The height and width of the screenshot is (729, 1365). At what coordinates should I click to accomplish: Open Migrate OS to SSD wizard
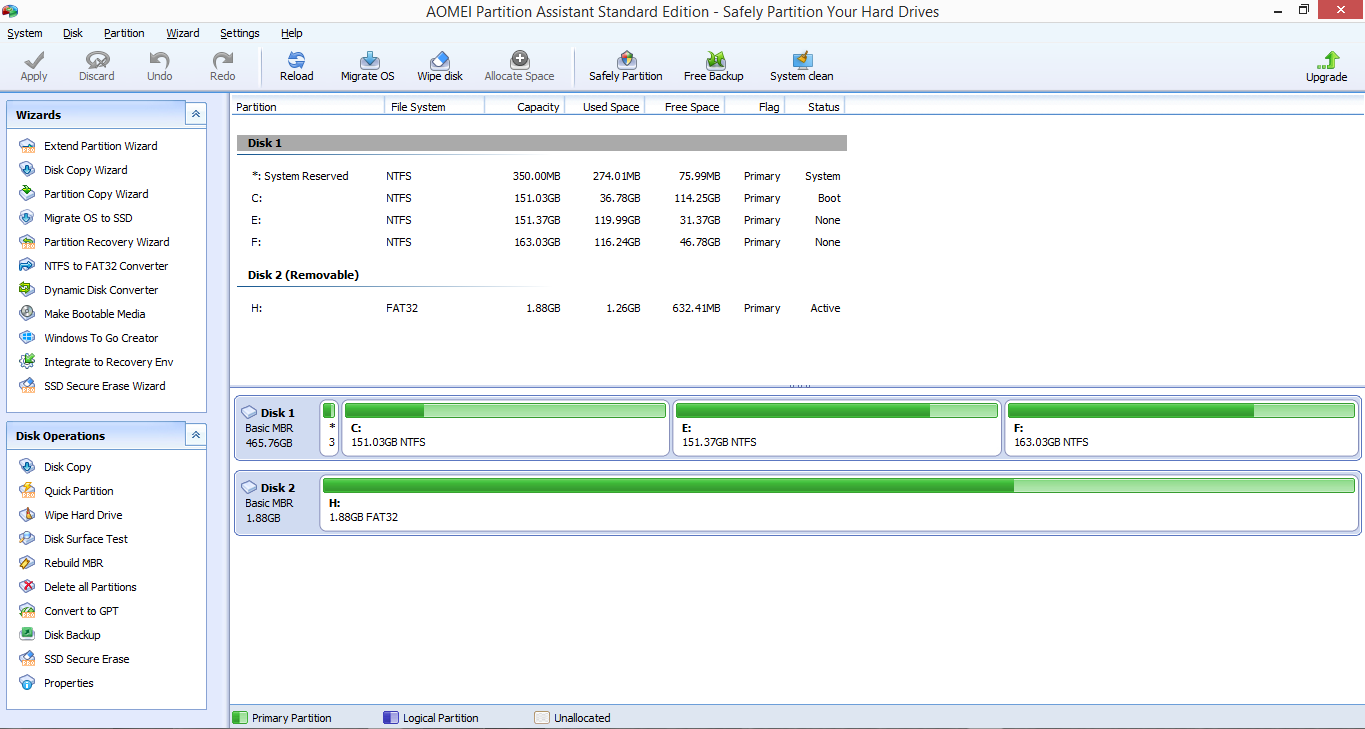pos(75,218)
